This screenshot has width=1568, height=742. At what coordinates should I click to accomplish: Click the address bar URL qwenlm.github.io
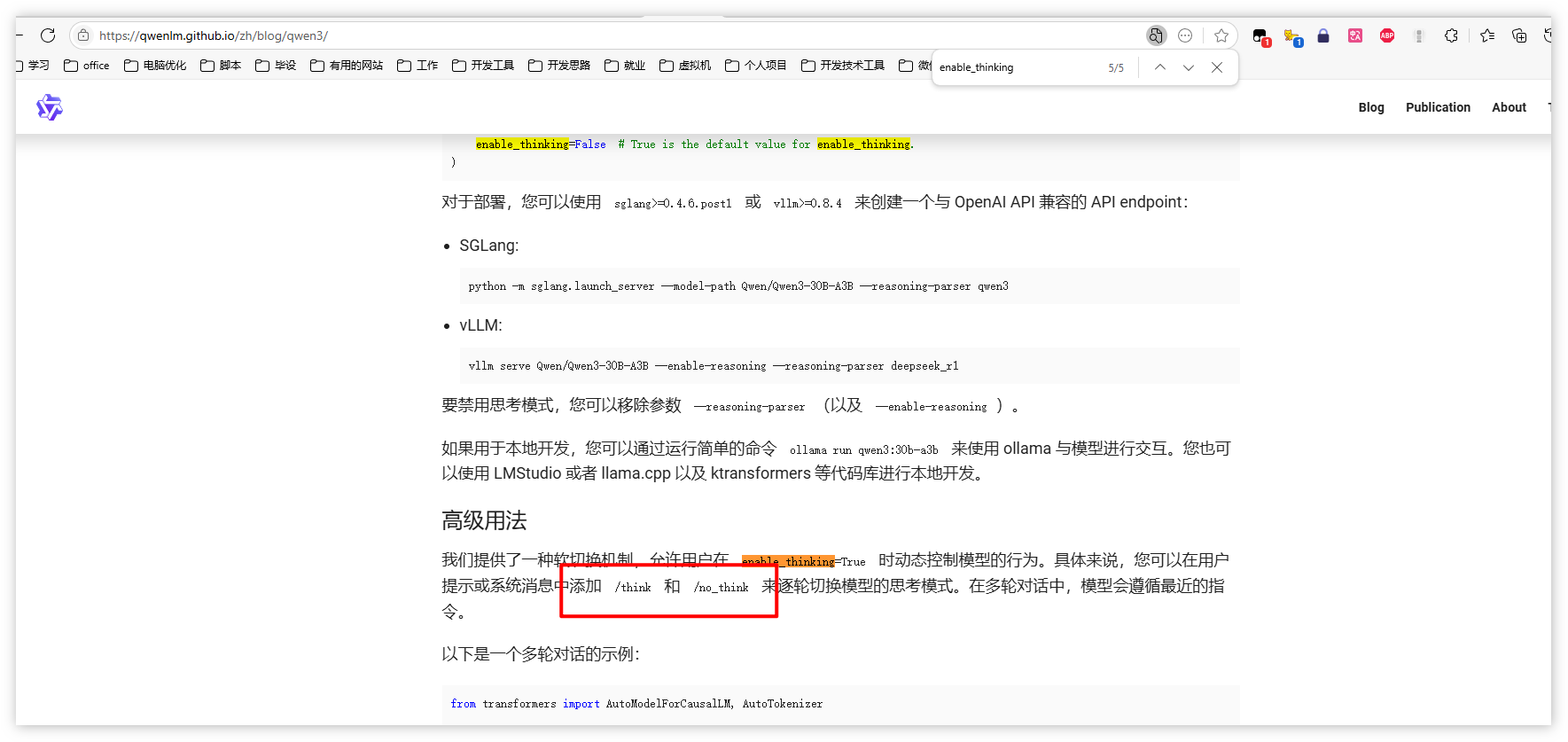(x=214, y=35)
